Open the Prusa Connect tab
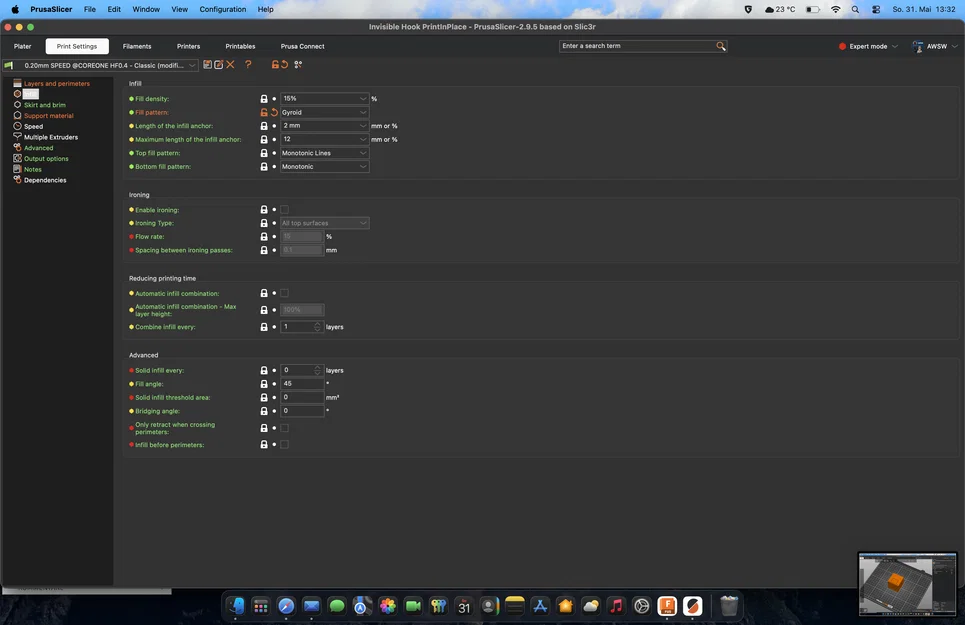Viewport: 965px width, 625px height. (302, 46)
